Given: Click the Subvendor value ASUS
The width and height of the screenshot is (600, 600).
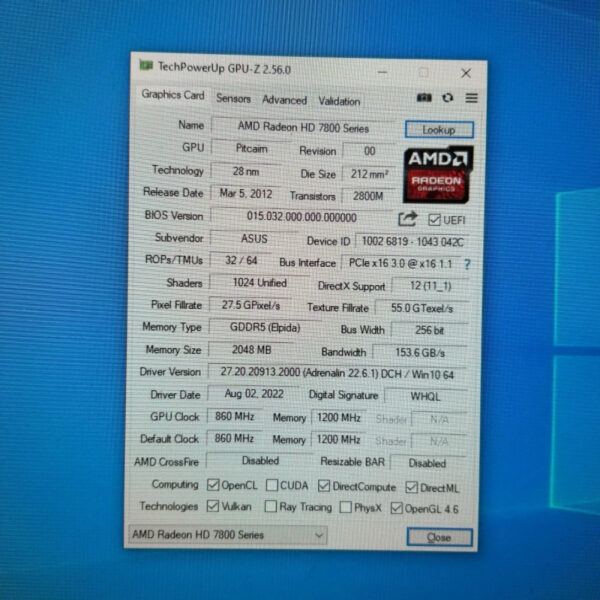Looking at the screenshot, I should coord(254,239).
